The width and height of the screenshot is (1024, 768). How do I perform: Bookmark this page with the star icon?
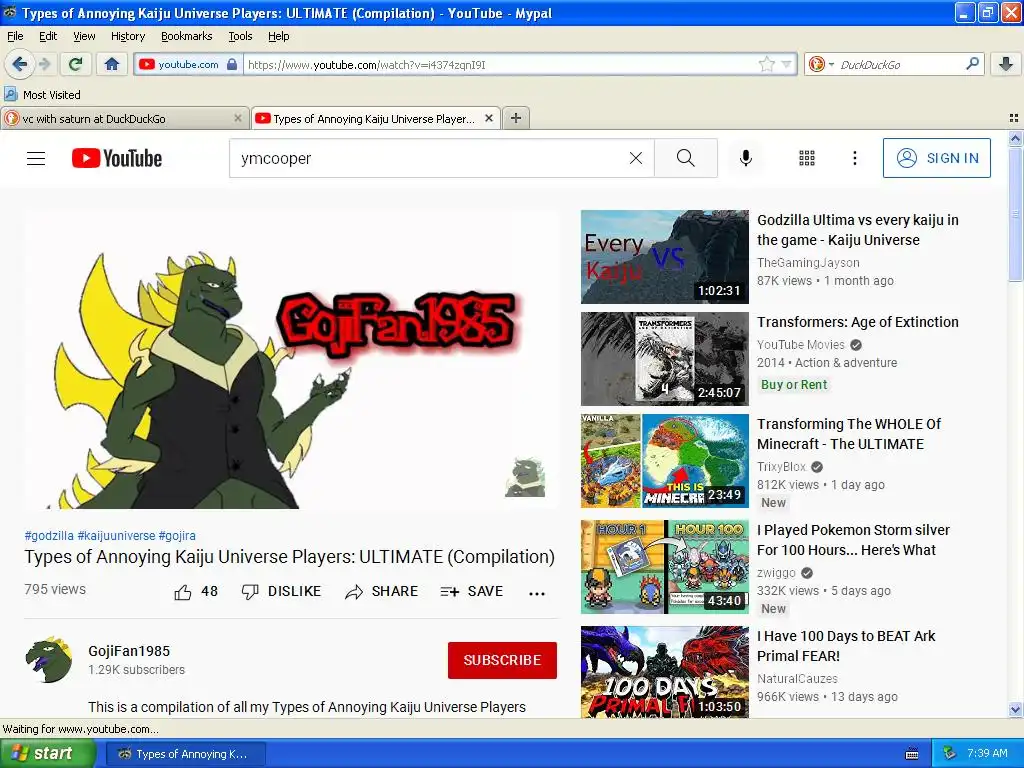767,64
